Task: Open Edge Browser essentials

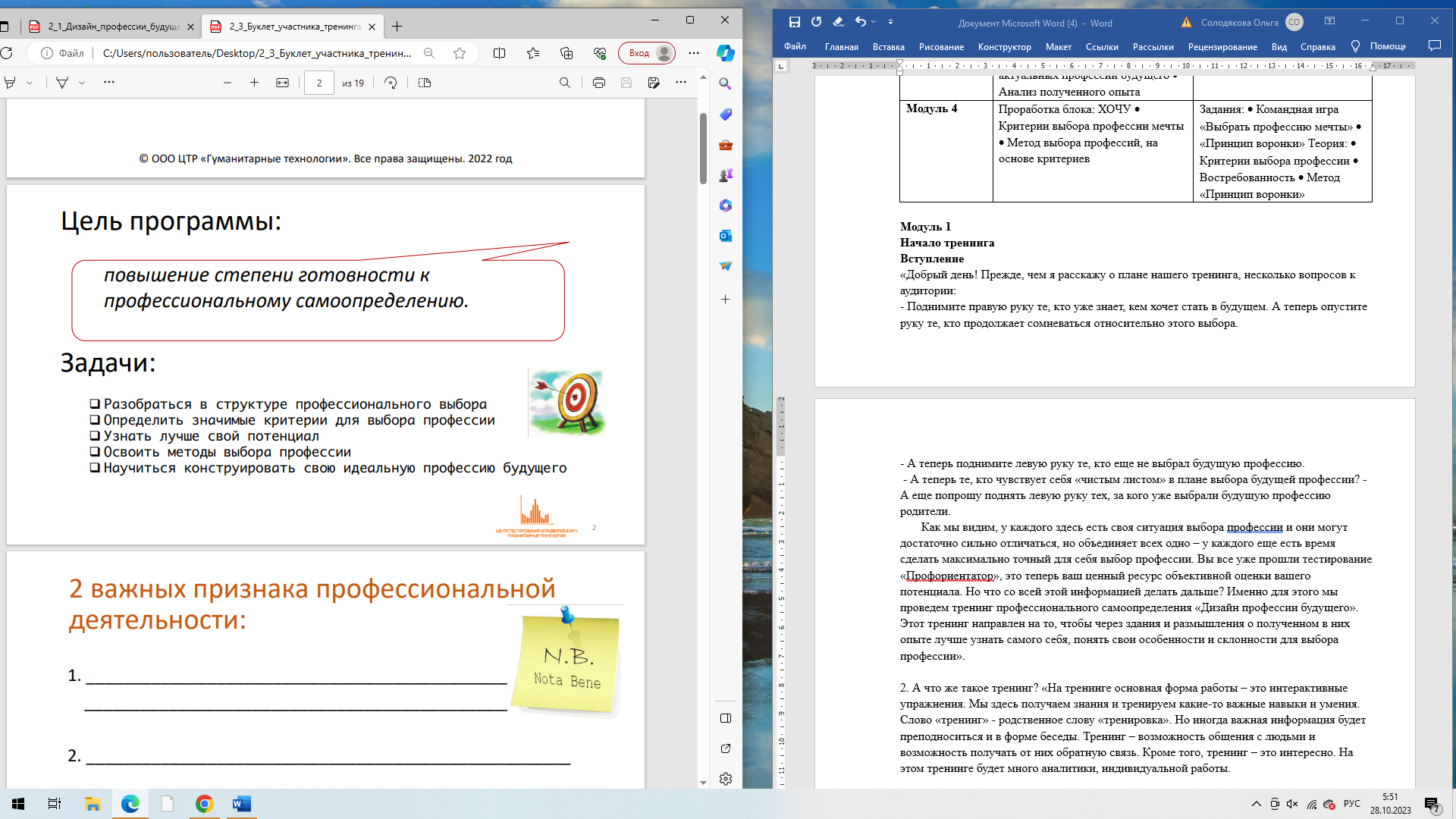Action: coord(600,53)
